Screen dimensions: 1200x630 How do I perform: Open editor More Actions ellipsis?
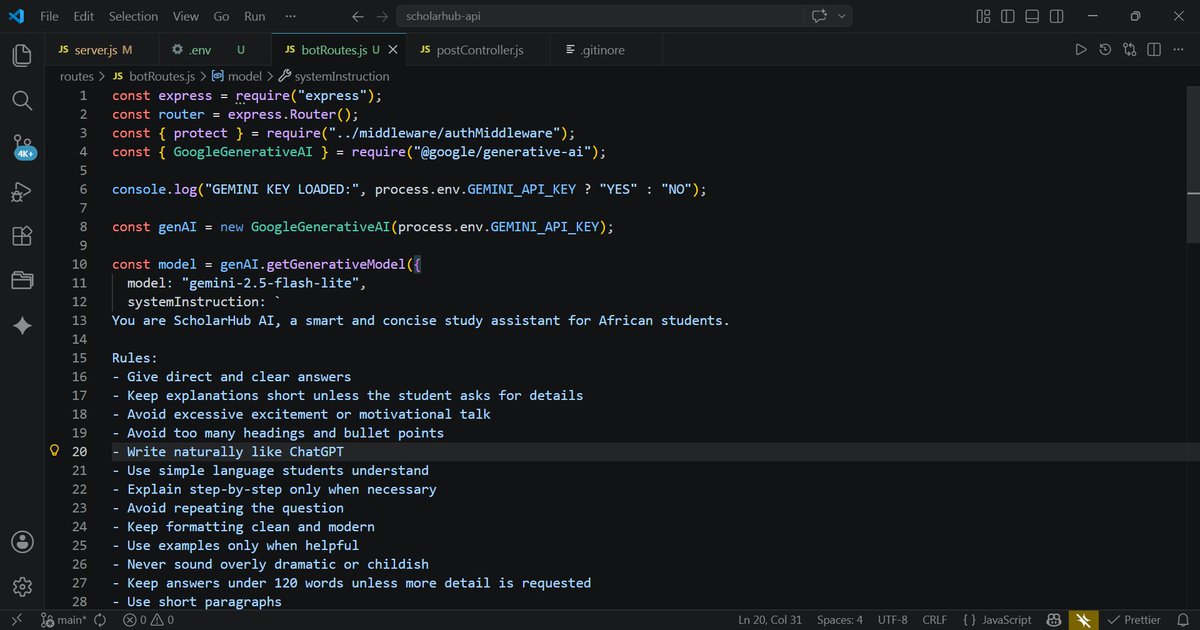[1178, 50]
